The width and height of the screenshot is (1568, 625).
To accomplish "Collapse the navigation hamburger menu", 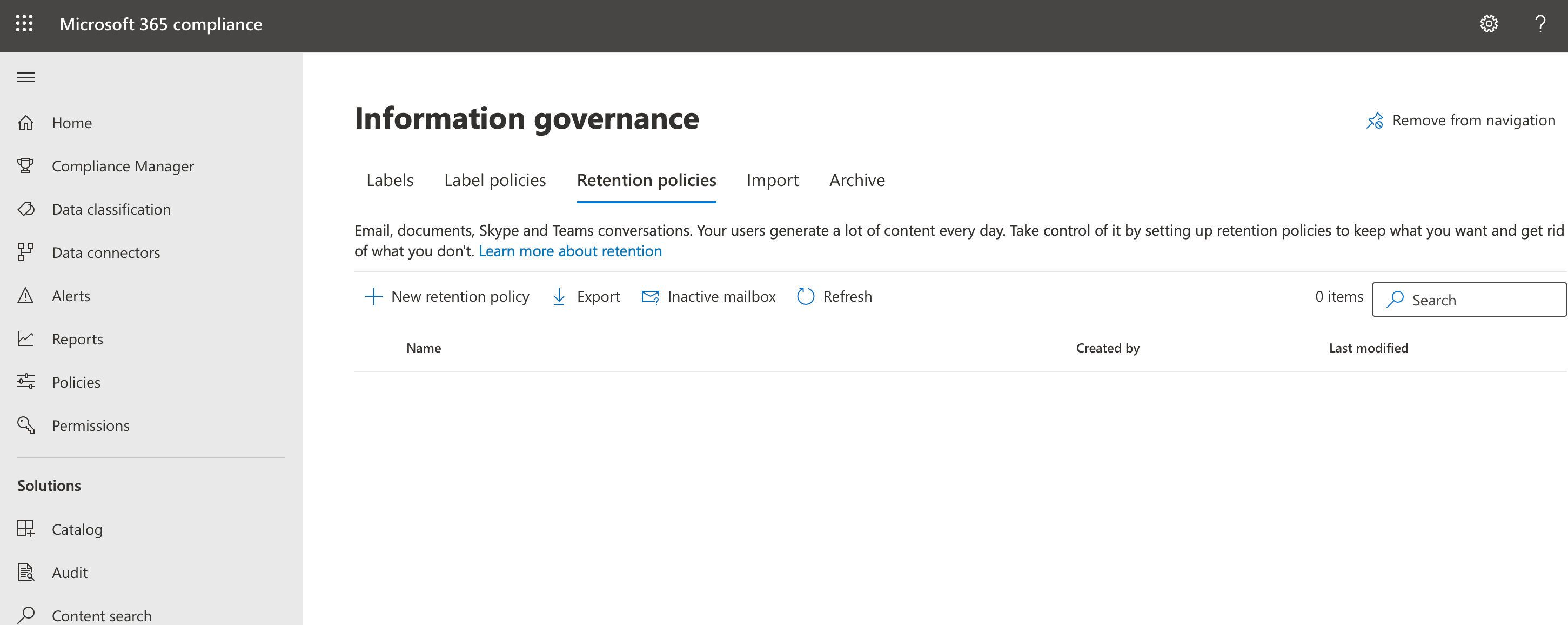I will point(25,77).
